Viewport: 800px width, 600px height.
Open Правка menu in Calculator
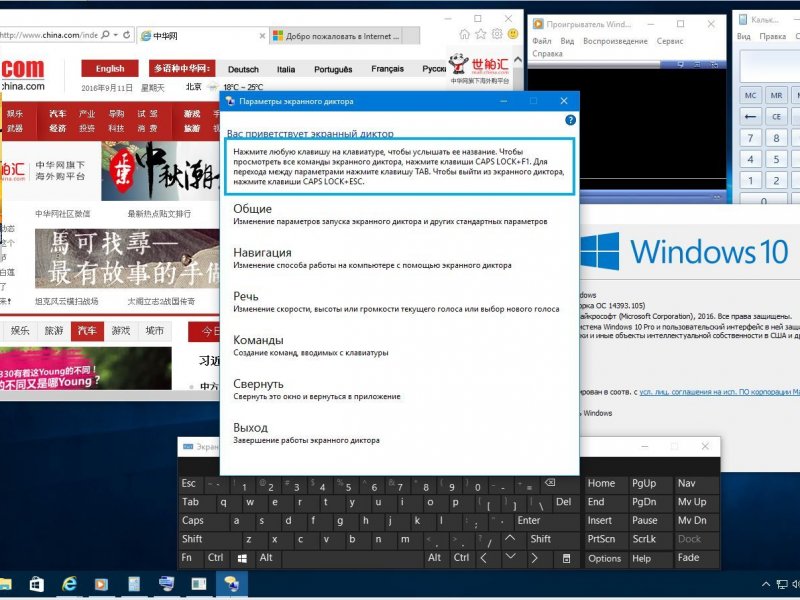[772, 36]
